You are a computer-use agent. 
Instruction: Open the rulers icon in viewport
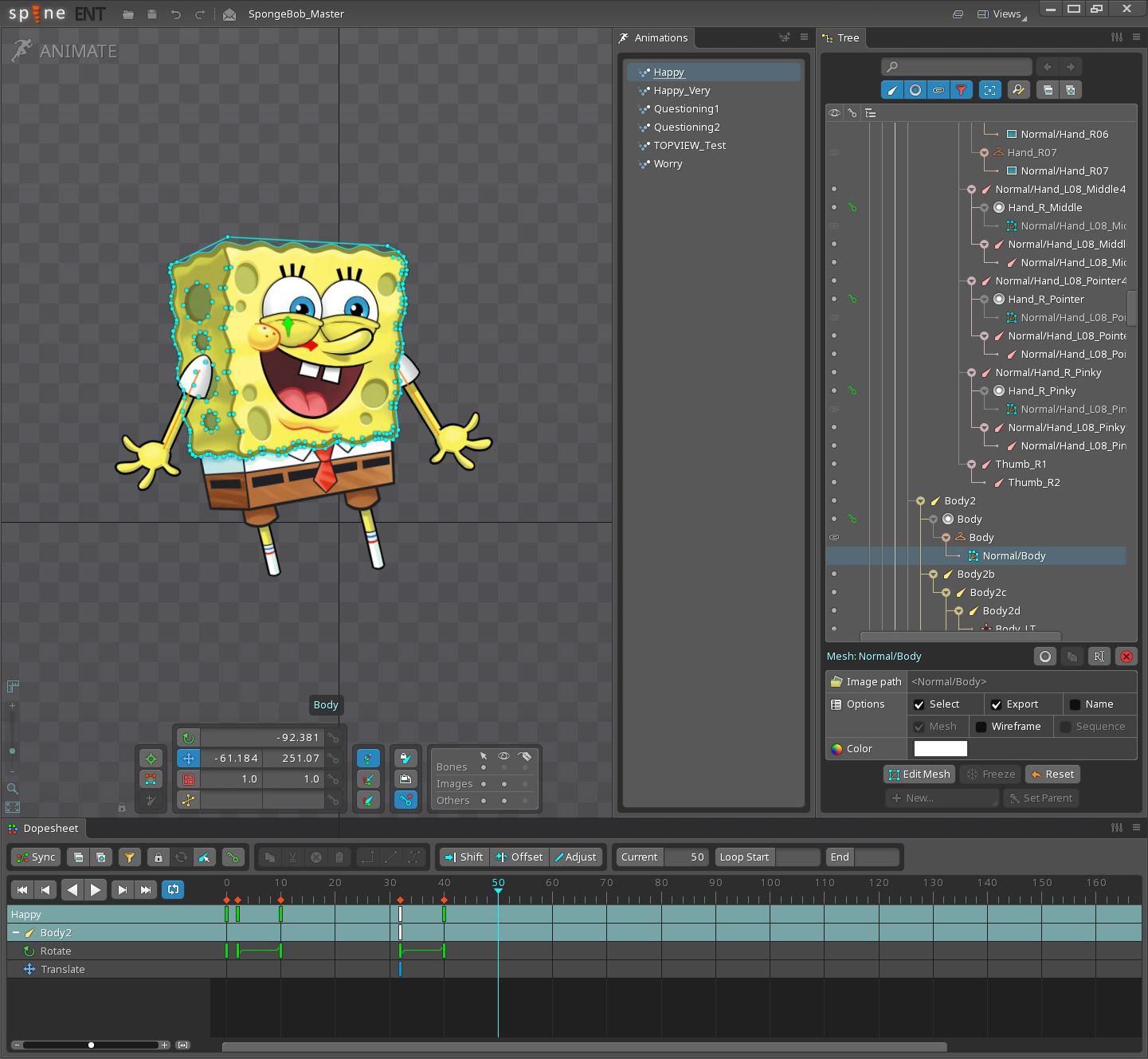click(13, 686)
